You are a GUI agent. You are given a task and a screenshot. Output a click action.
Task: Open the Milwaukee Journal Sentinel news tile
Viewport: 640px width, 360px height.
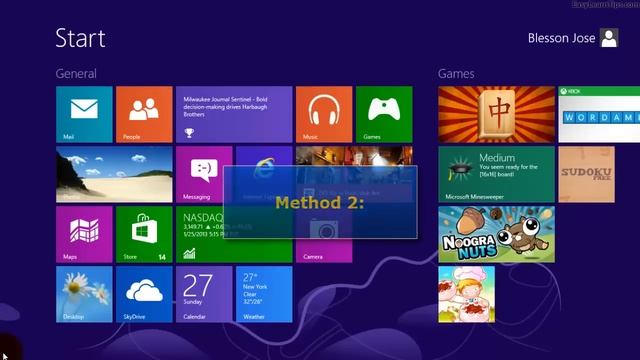[234, 114]
